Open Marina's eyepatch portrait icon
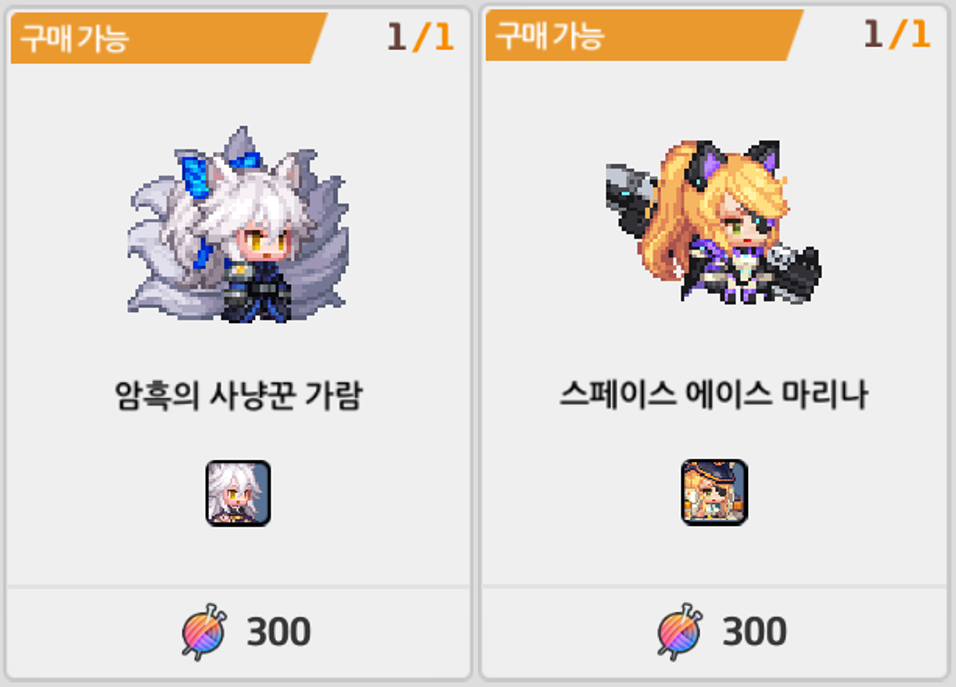This screenshot has height=687, width=956. (714, 493)
